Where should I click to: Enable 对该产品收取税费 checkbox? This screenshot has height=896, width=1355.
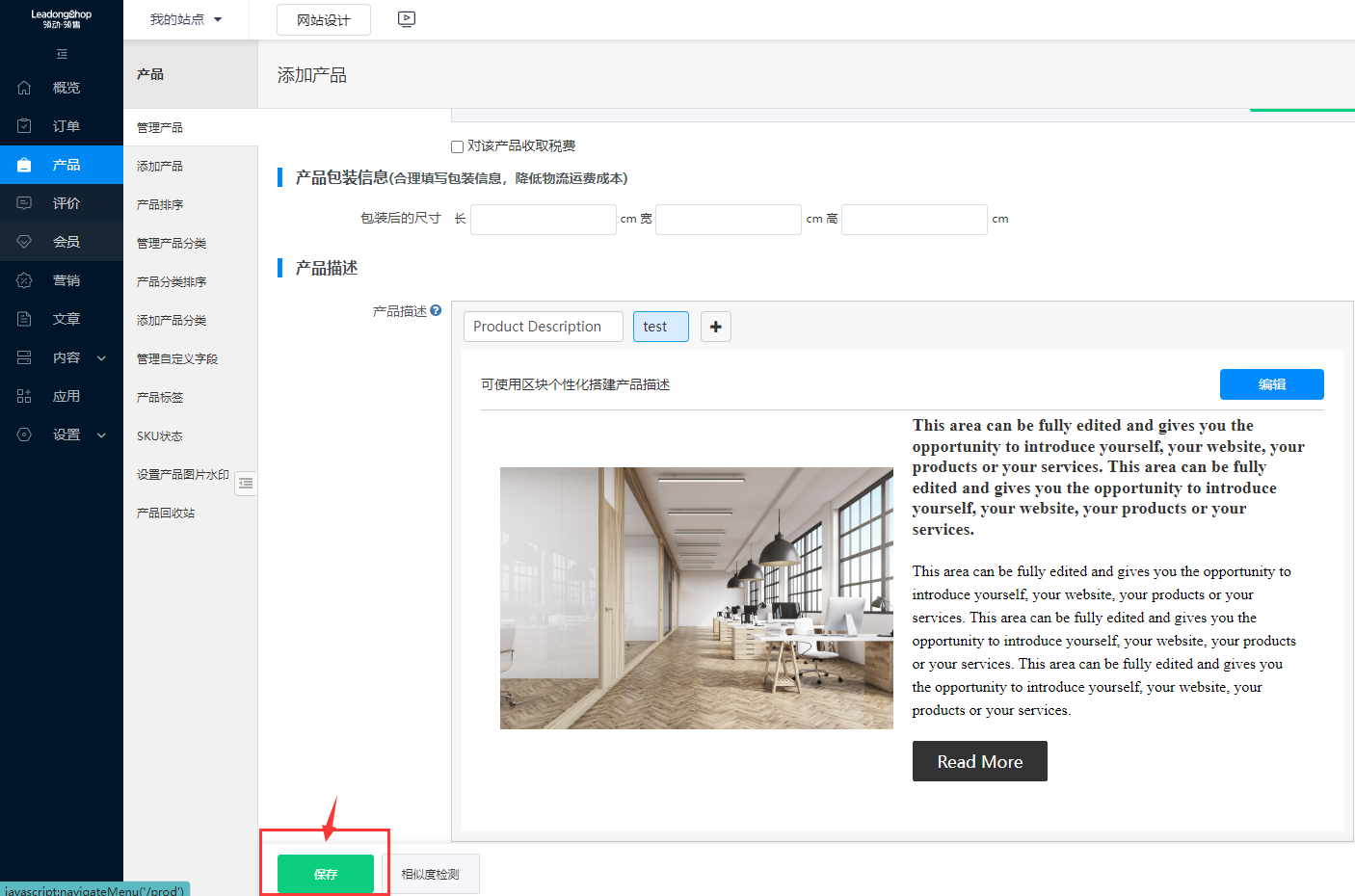click(457, 146)
